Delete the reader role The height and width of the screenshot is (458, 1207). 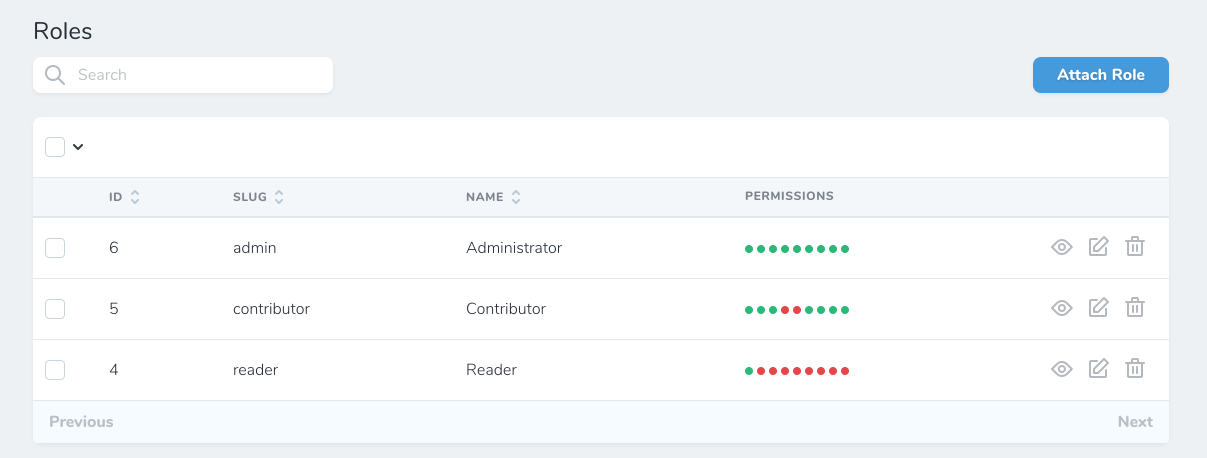[x=1135, y=369]
